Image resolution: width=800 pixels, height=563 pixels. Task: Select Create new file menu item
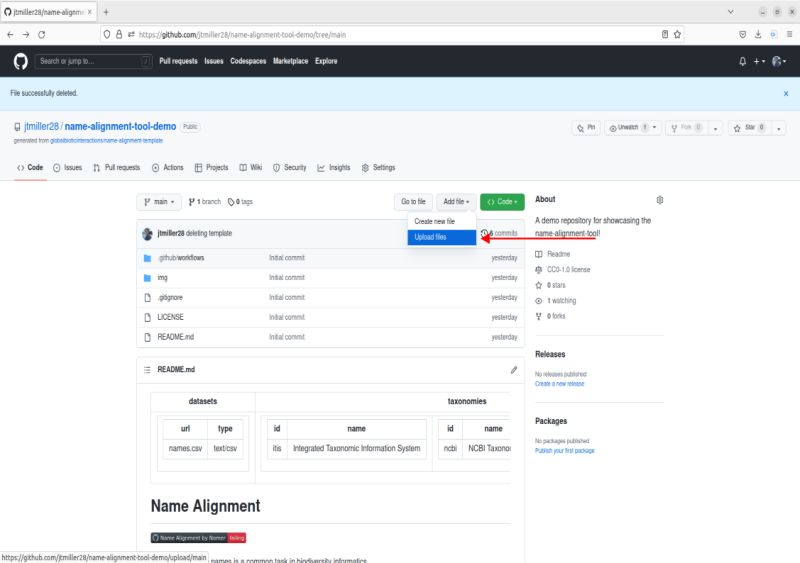[x=442, y=222]
